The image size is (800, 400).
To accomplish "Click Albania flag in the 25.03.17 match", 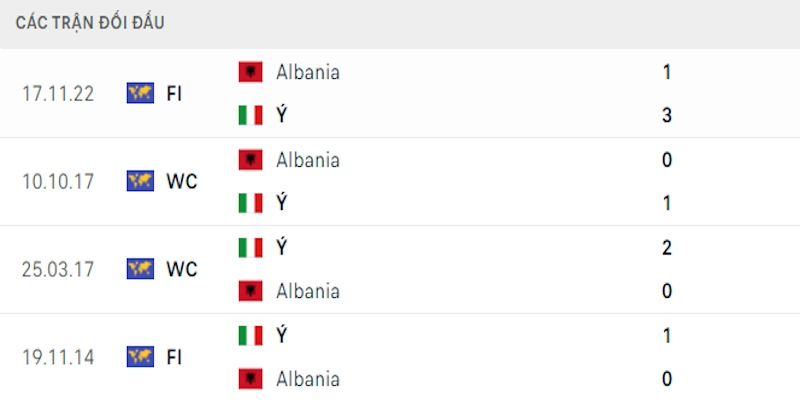I will [x=250, y=291].
